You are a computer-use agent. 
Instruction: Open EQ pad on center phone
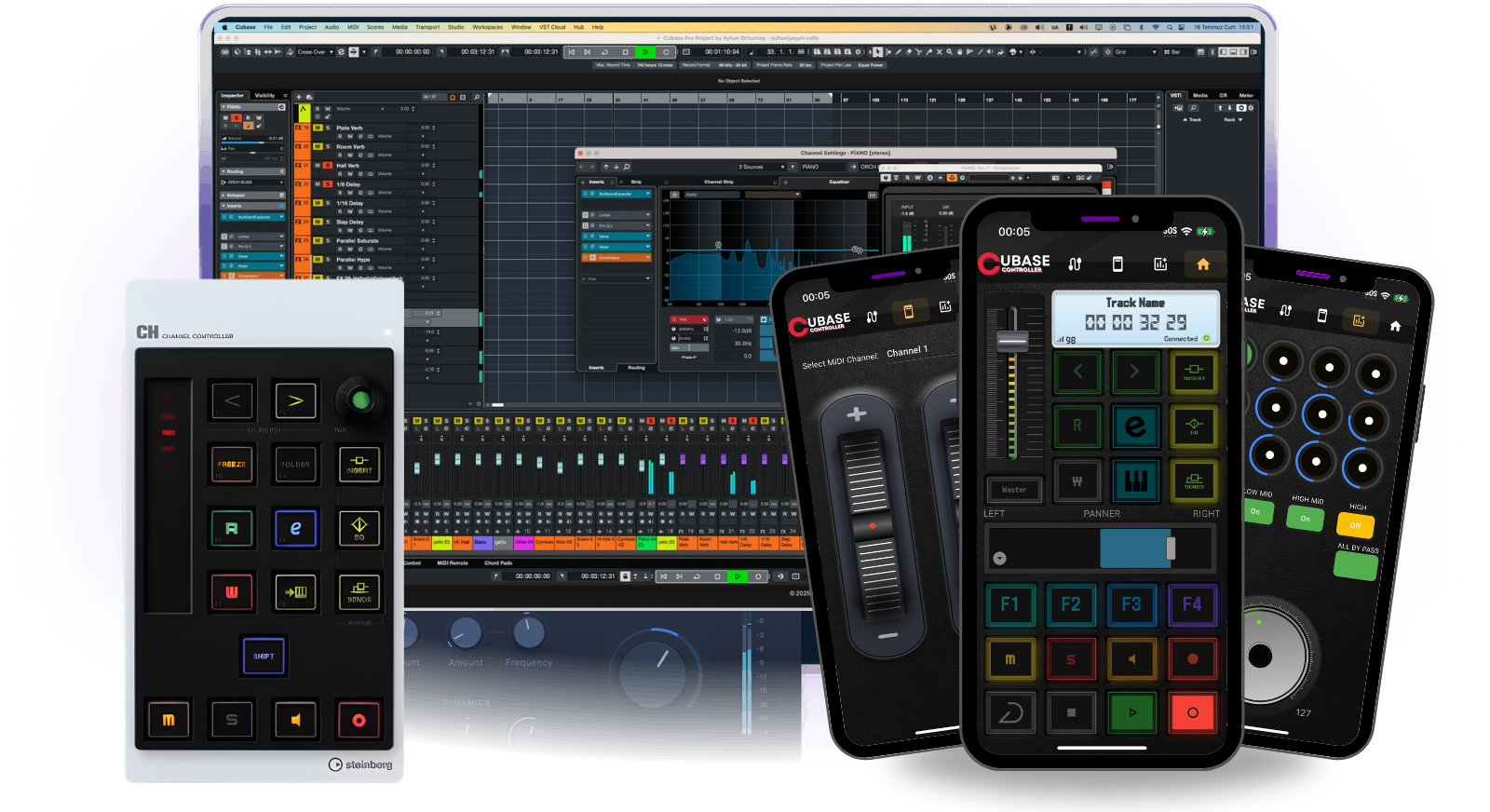tap(1194, 426)
